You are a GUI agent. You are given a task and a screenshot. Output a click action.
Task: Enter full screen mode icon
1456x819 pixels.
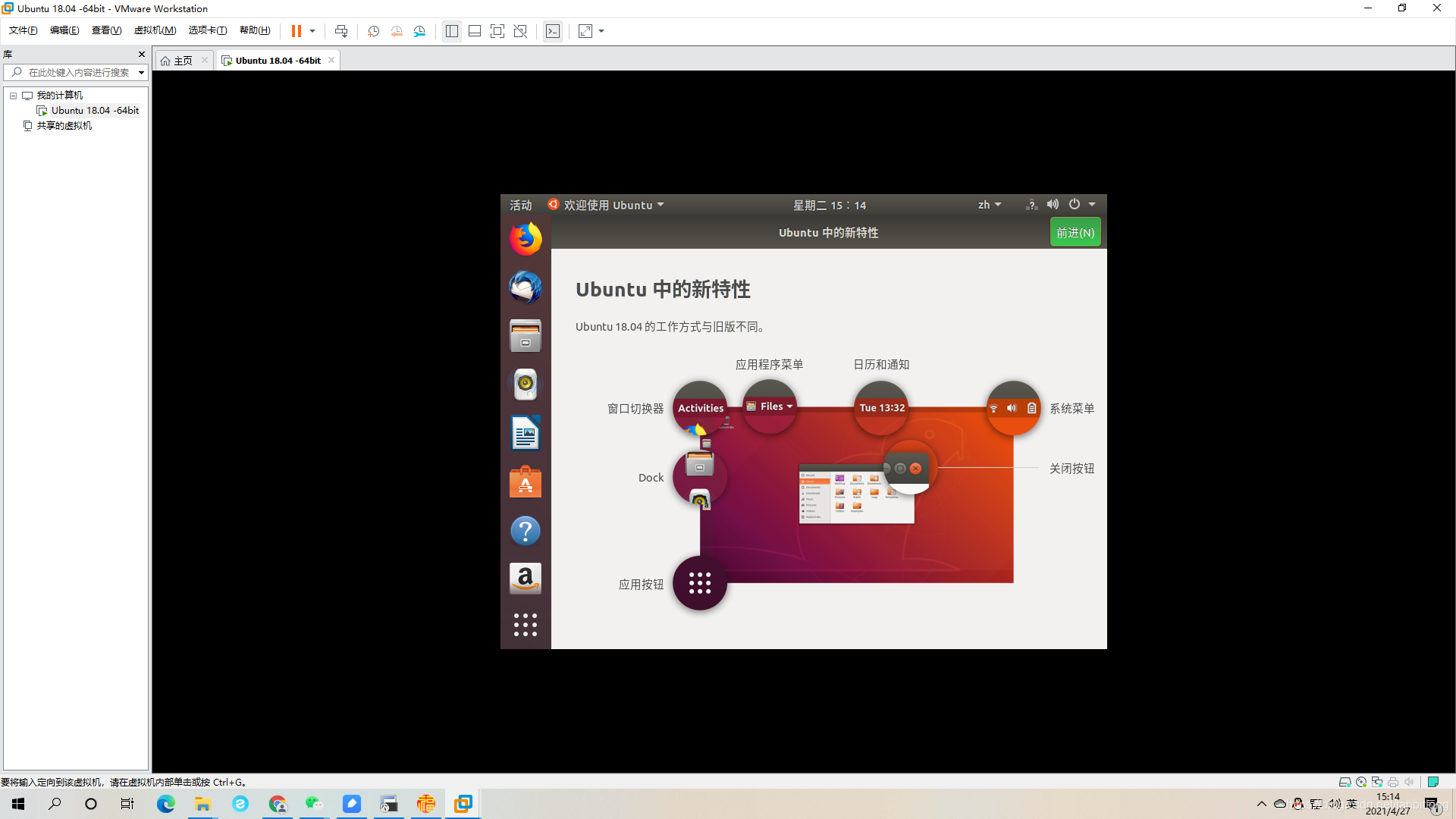pos(497,31)
